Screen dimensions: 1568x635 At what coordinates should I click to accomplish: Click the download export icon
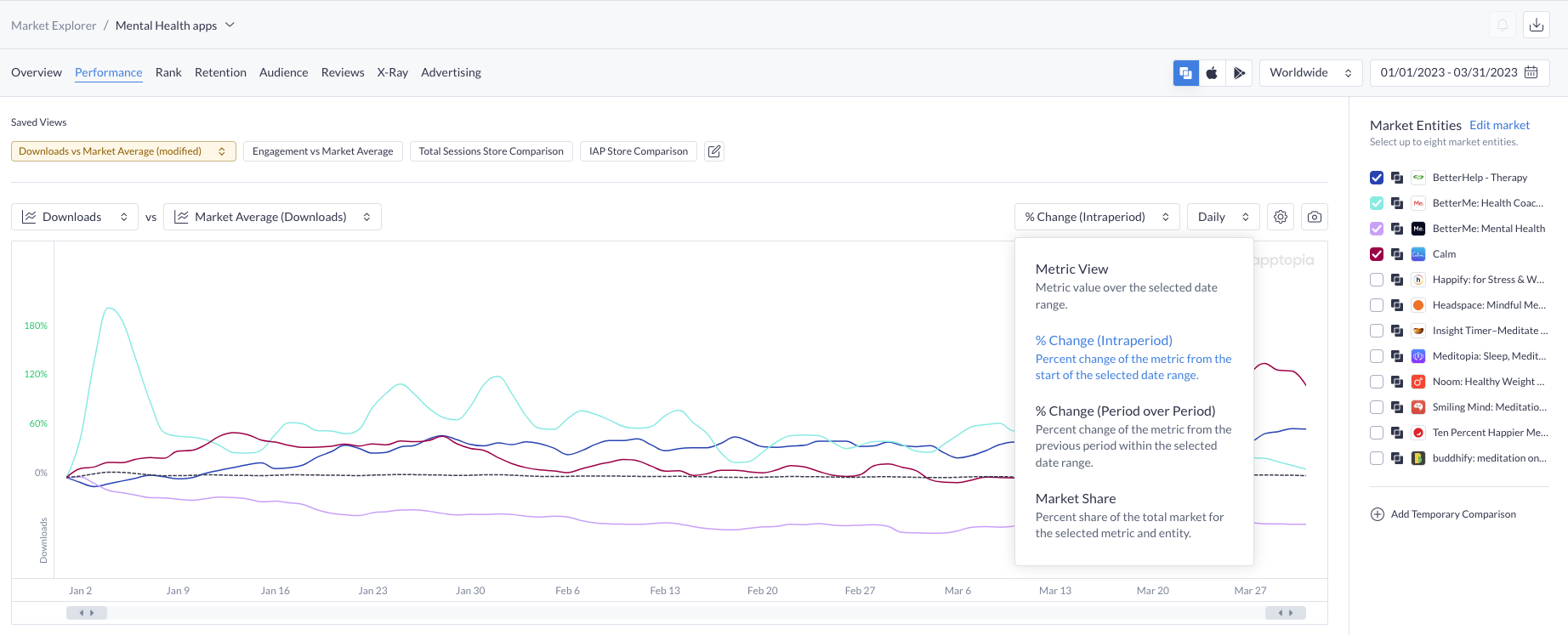(1536, 26)
